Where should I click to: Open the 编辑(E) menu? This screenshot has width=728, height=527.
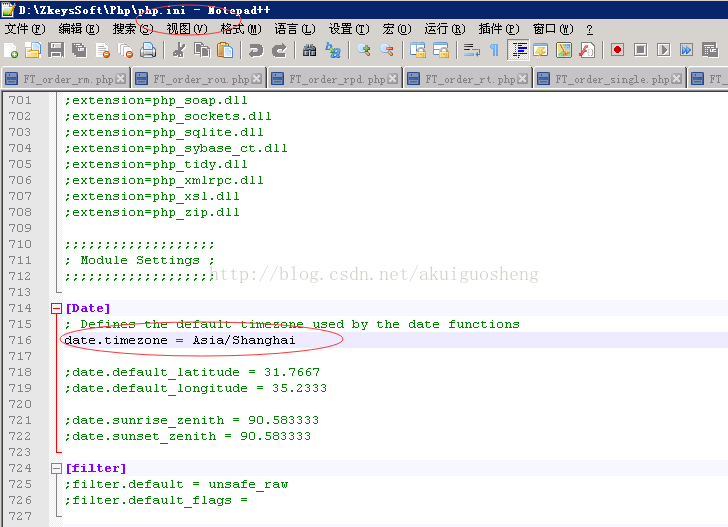(x=79, y=29)
